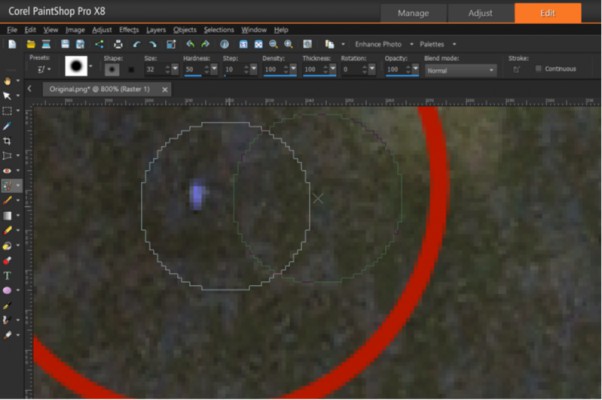Image resolution: width=602 pixels, height=400 pixels.
Task: Click the Open folder icon
Action: pos(31,44)
